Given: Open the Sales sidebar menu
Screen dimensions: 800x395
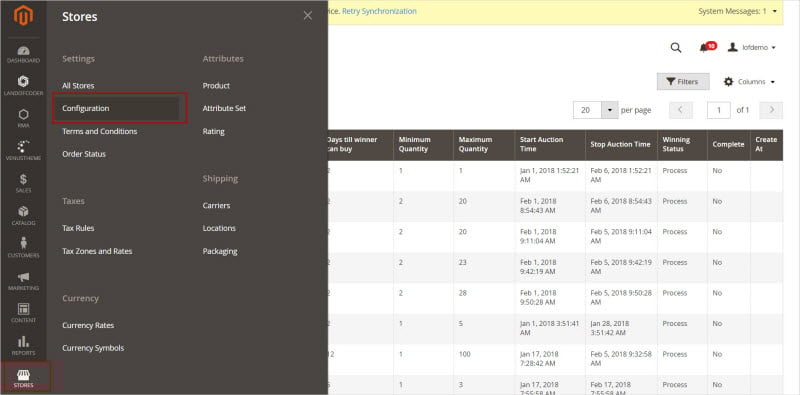Looking at the screenshot, I should click(x=23, y=183).
